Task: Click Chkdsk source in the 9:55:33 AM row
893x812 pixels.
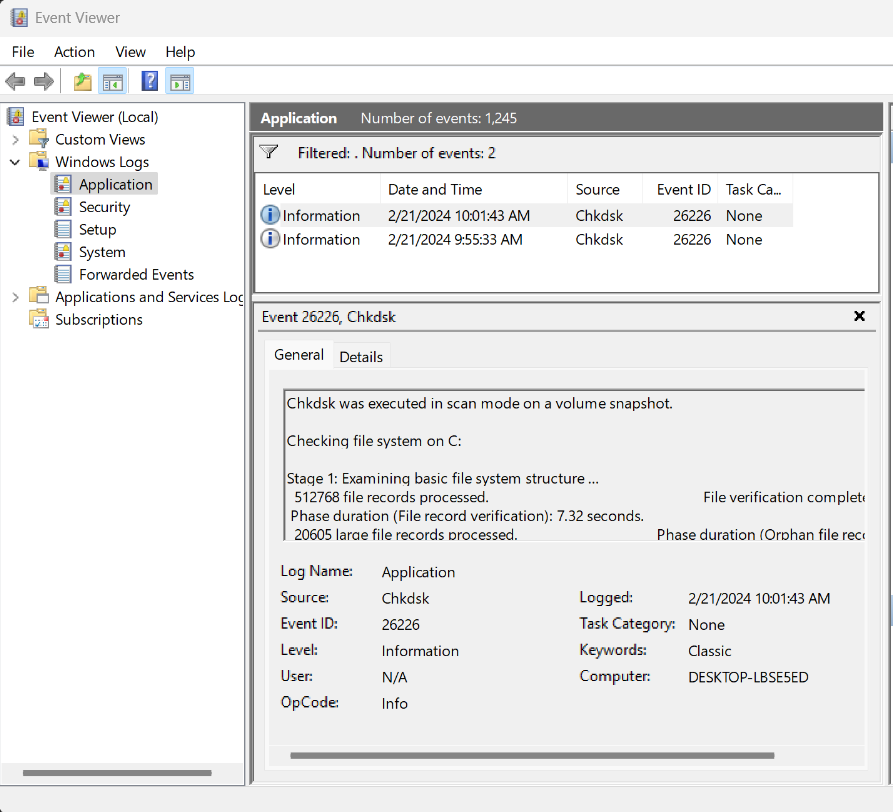Action: pos(599,239)
